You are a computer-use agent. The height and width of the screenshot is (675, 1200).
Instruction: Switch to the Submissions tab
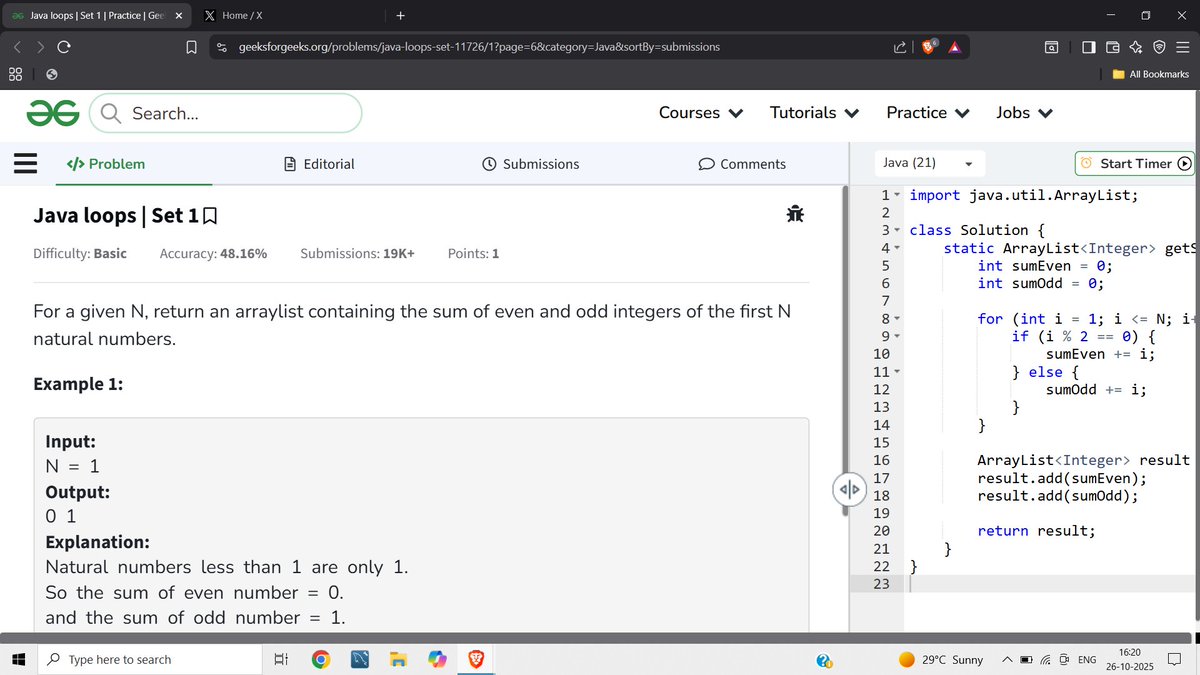pyautogui.click(x=530, y=164)
